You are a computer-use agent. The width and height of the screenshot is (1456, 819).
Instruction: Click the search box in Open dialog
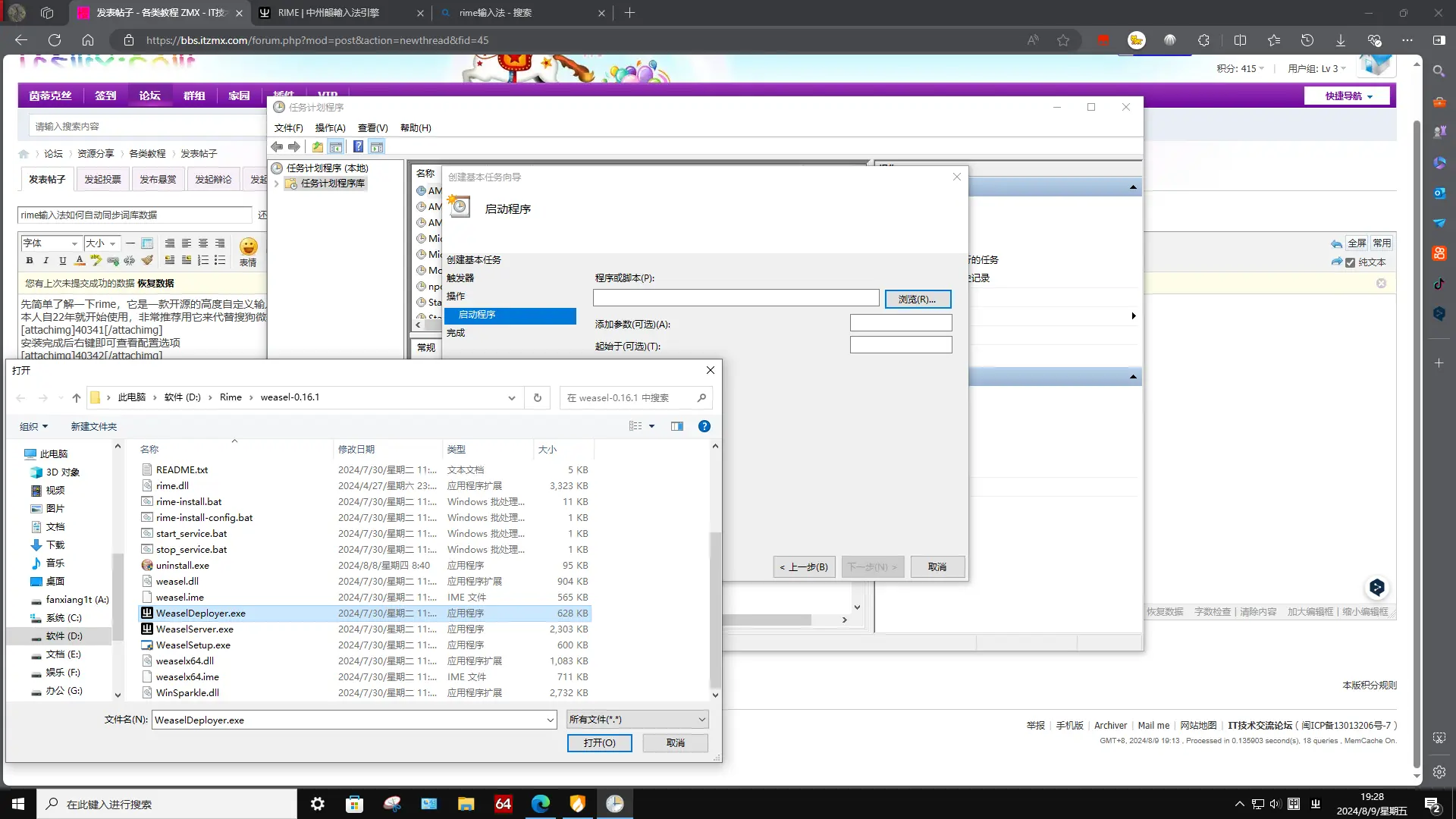point(636,398)
